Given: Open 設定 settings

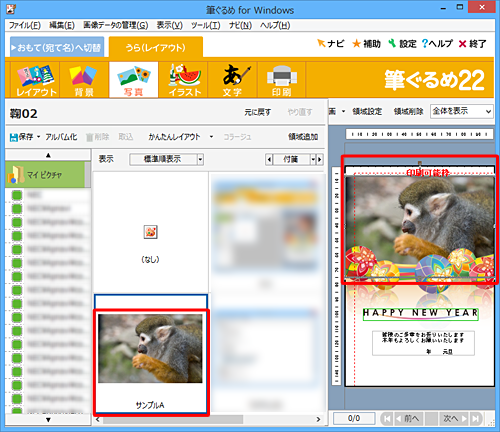Looking at the screenshot, I should 403,43.
